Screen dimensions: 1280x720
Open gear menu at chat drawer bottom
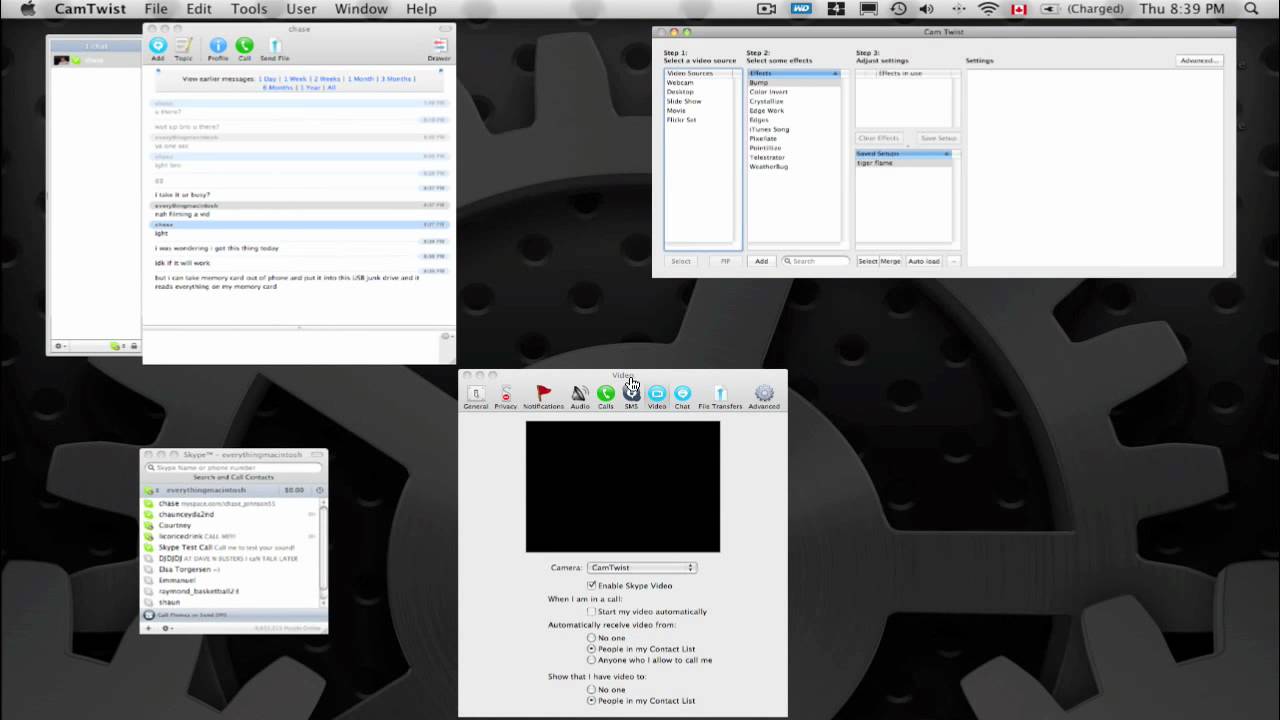point(60,346)
